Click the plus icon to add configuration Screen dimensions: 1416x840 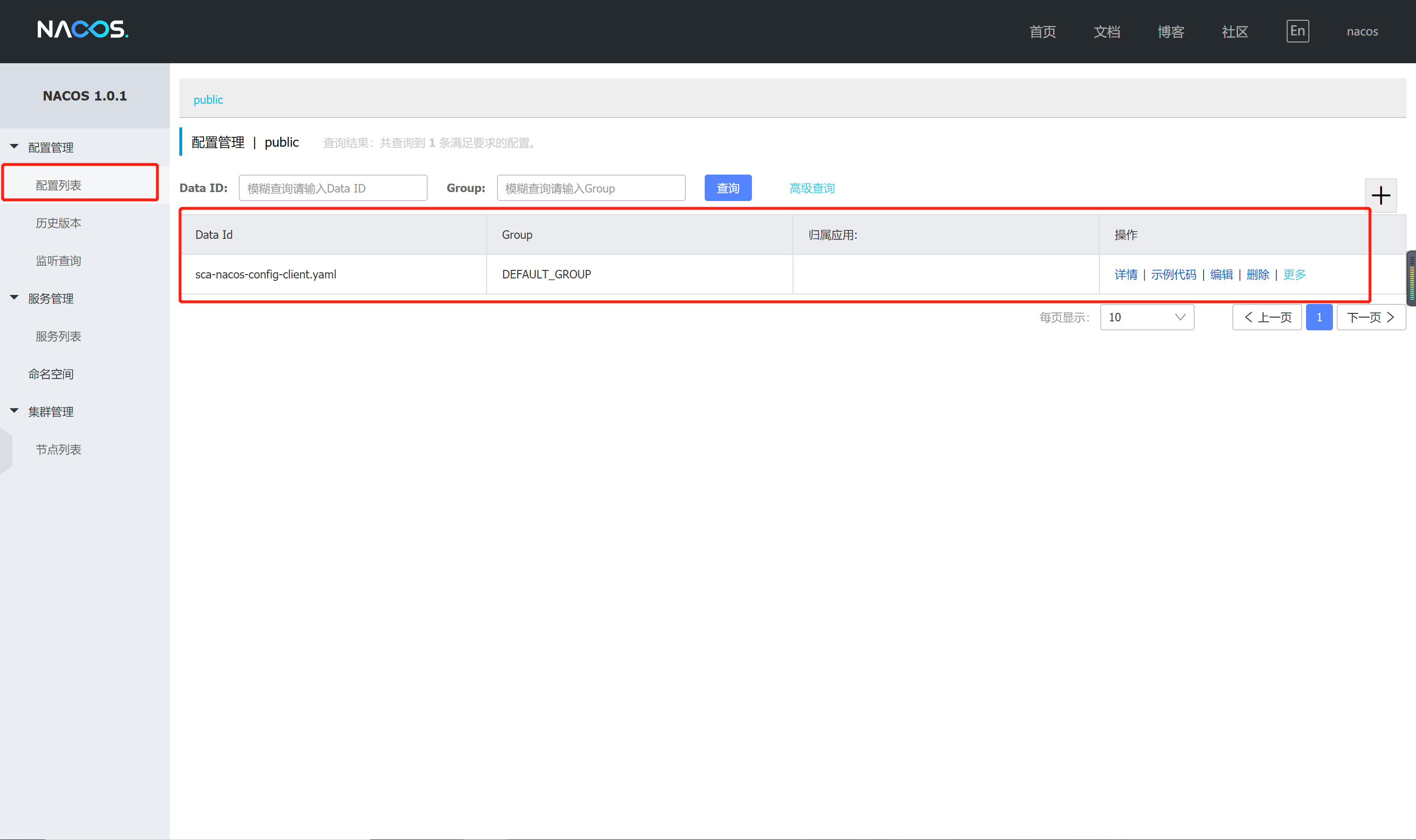[1380, 196]
